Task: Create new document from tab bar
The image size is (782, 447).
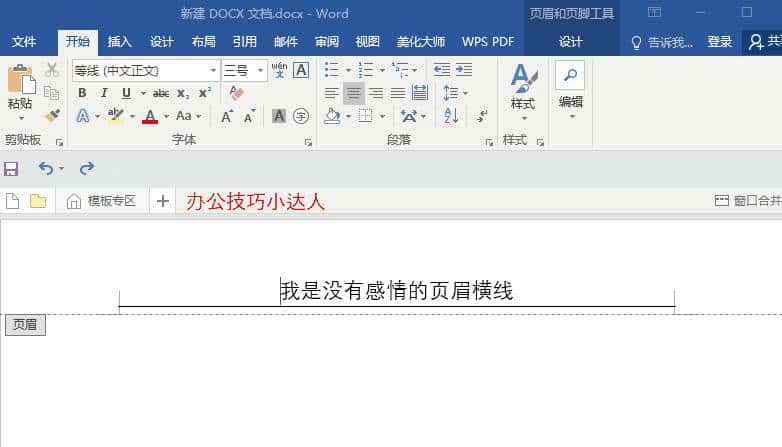Action: 12,201
